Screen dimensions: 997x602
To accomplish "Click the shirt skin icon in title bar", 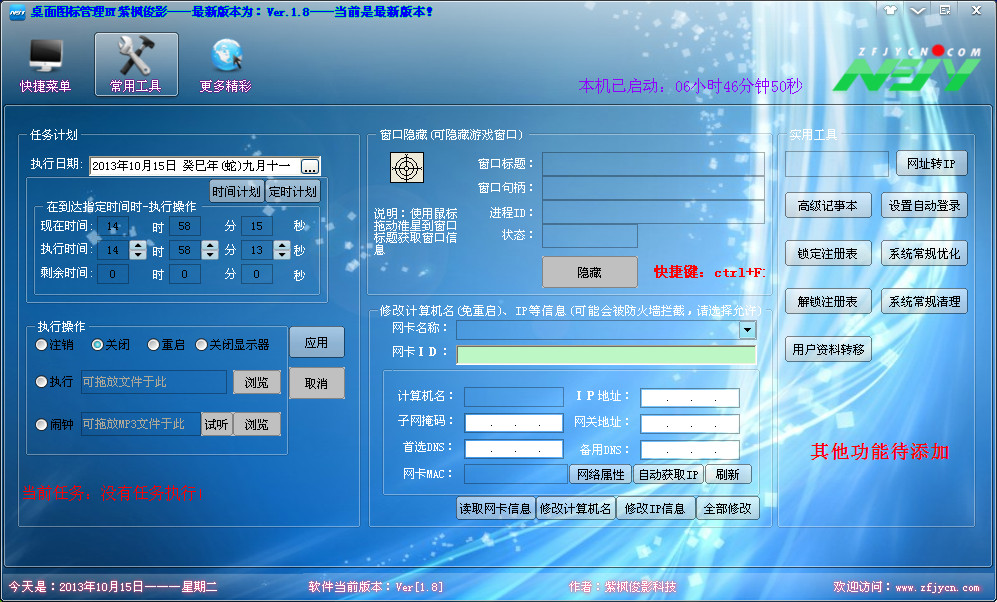I will coord(891,10).
